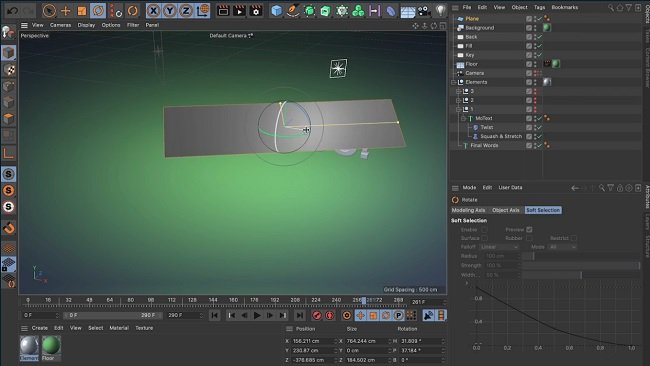The image size is (650, 366).
Task: Open viewport View menu
Action: [x=38, y=25]
